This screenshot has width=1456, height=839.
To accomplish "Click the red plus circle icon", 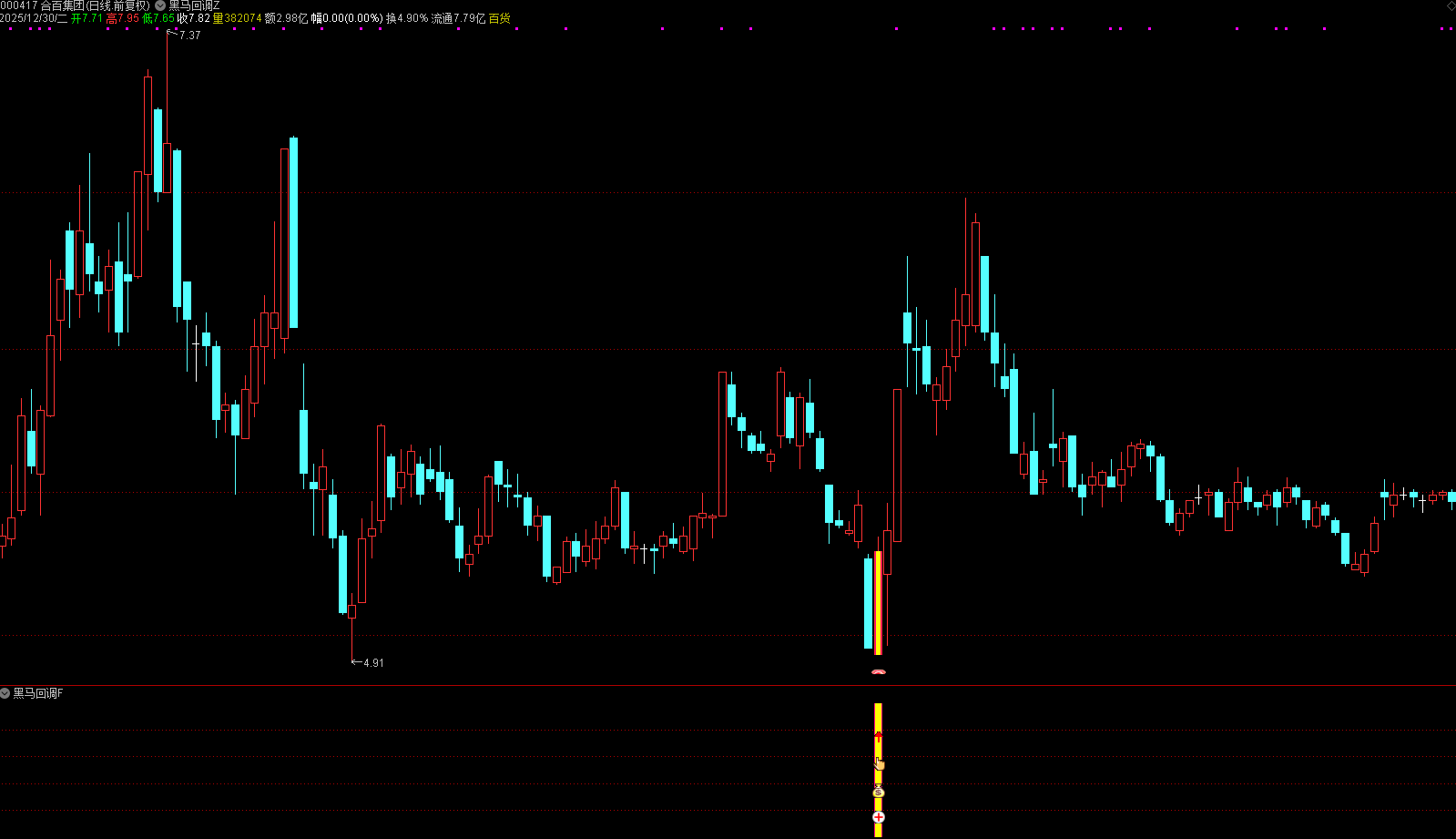I will click(878, 817).
